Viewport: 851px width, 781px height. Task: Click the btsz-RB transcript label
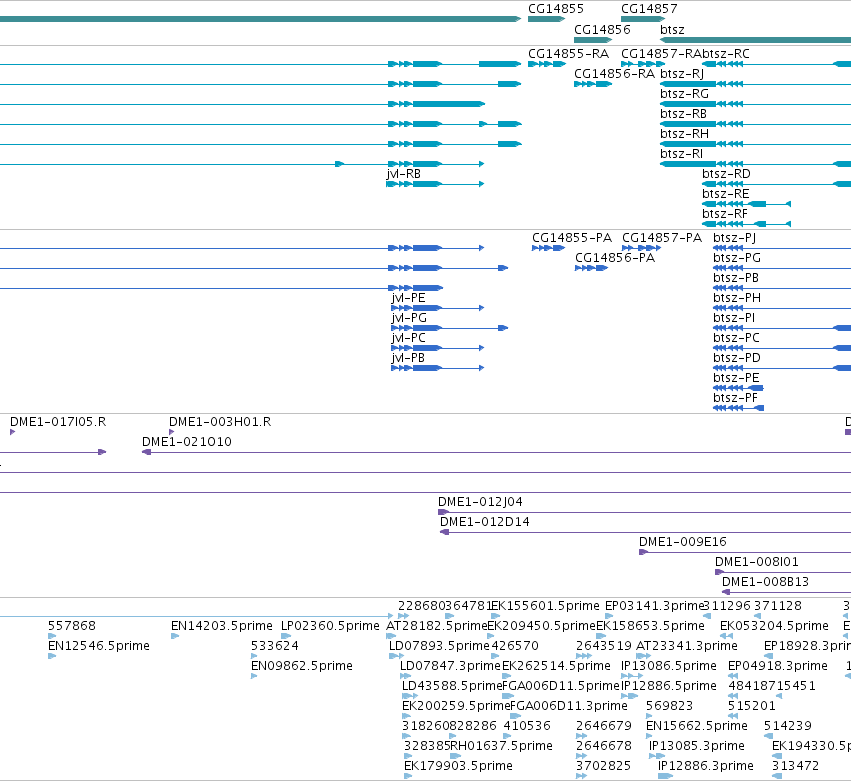pos(683,114)
